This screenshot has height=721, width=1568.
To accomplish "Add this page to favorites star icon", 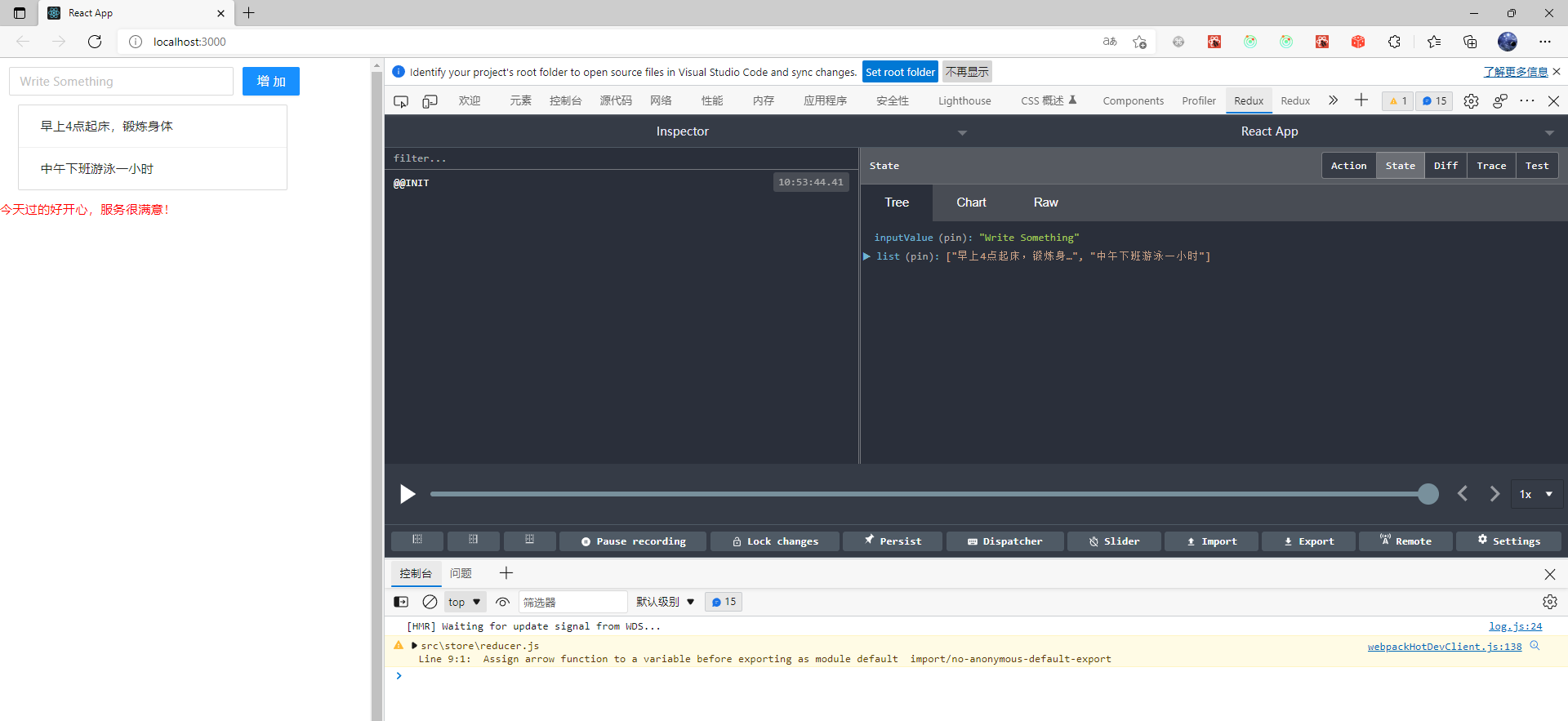I will [x=1139, y=42].
